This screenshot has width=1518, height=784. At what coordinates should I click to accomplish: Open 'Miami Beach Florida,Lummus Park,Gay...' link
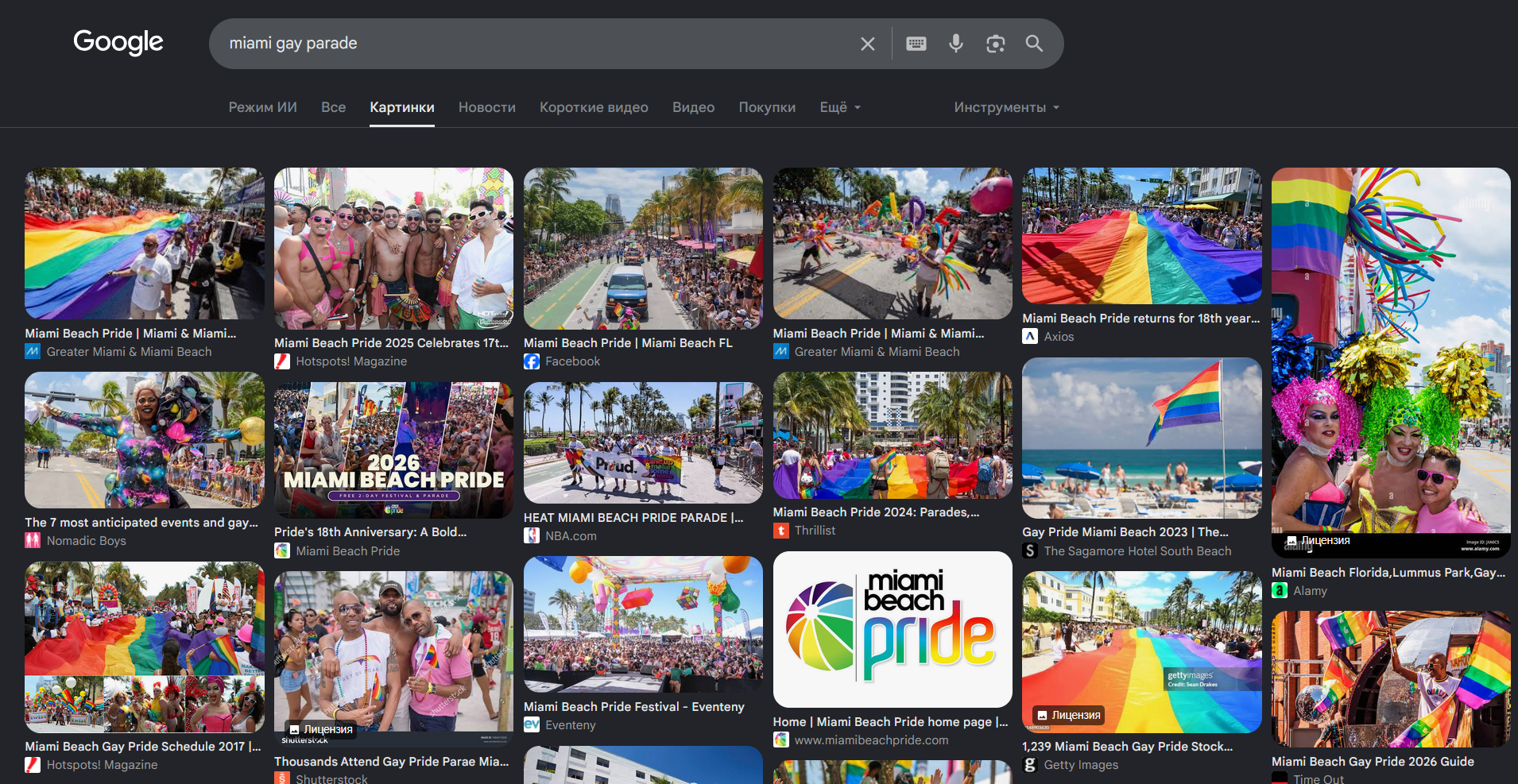point(1388,572)
